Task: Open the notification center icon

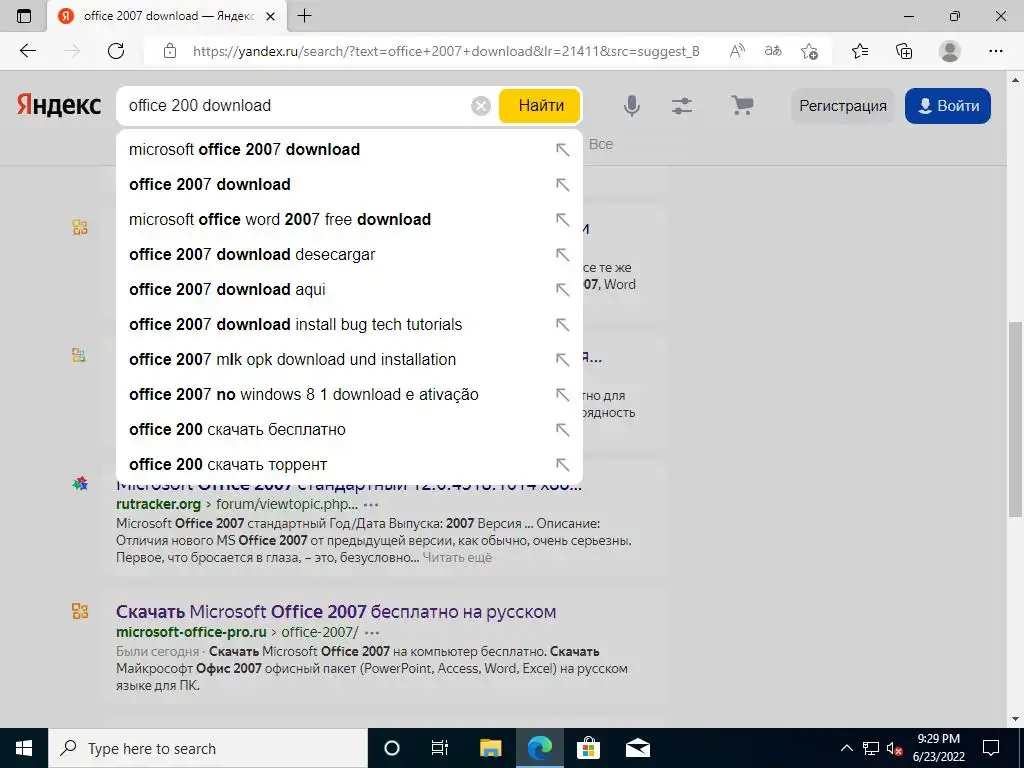Action: [991, 748]
